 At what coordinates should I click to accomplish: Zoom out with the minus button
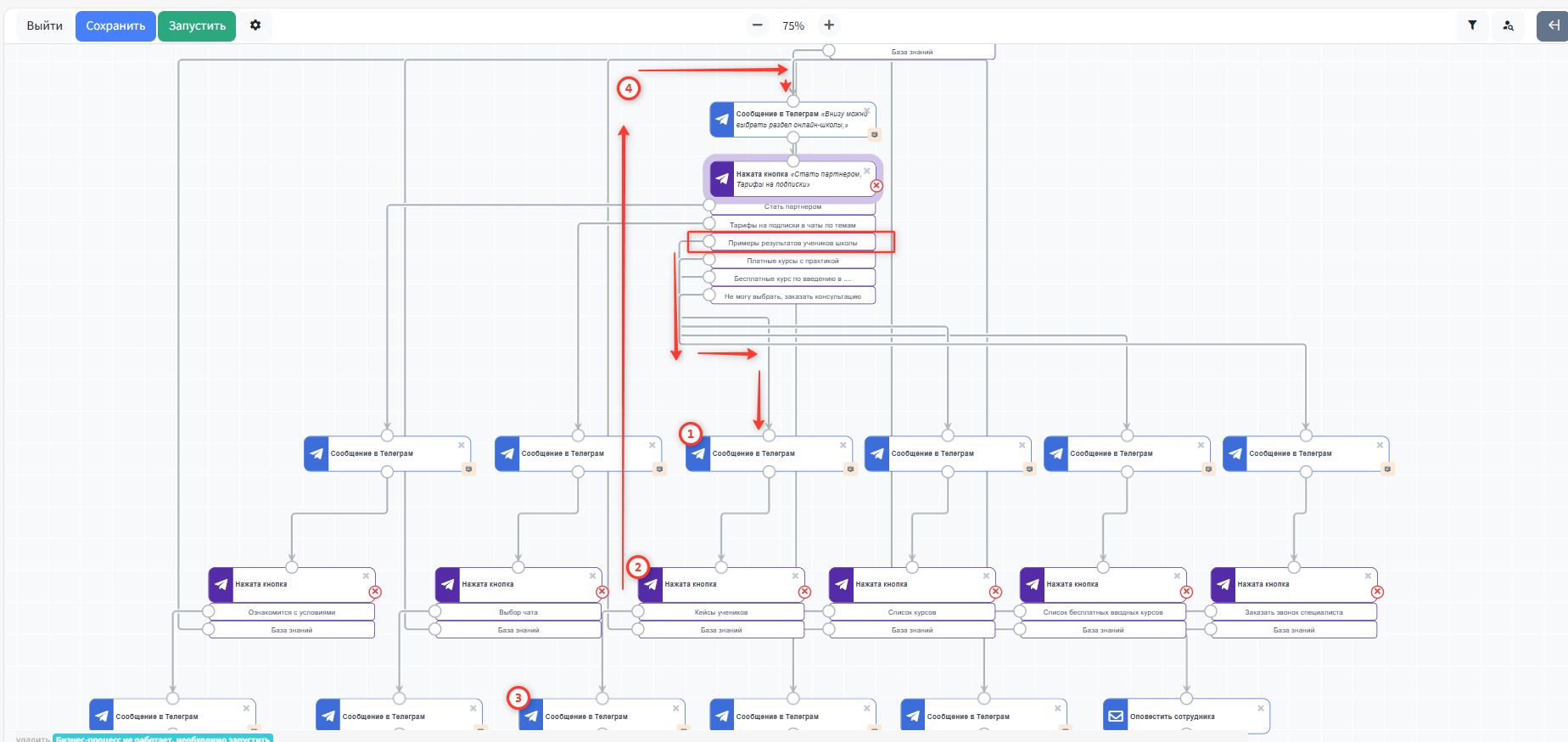[x=758, y=25]
